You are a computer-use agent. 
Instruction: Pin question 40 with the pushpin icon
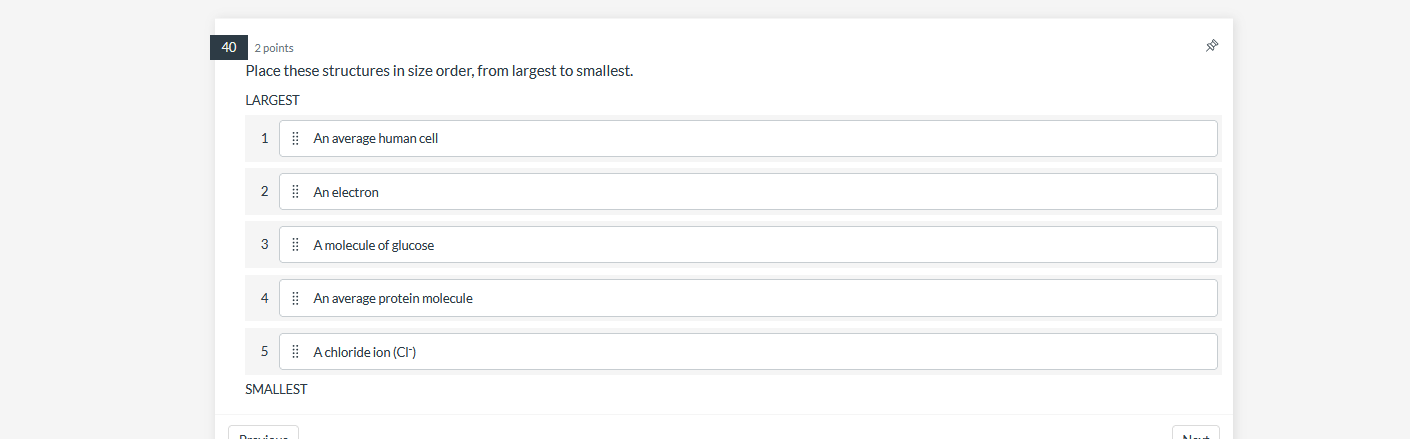[x=1212, y=46]
